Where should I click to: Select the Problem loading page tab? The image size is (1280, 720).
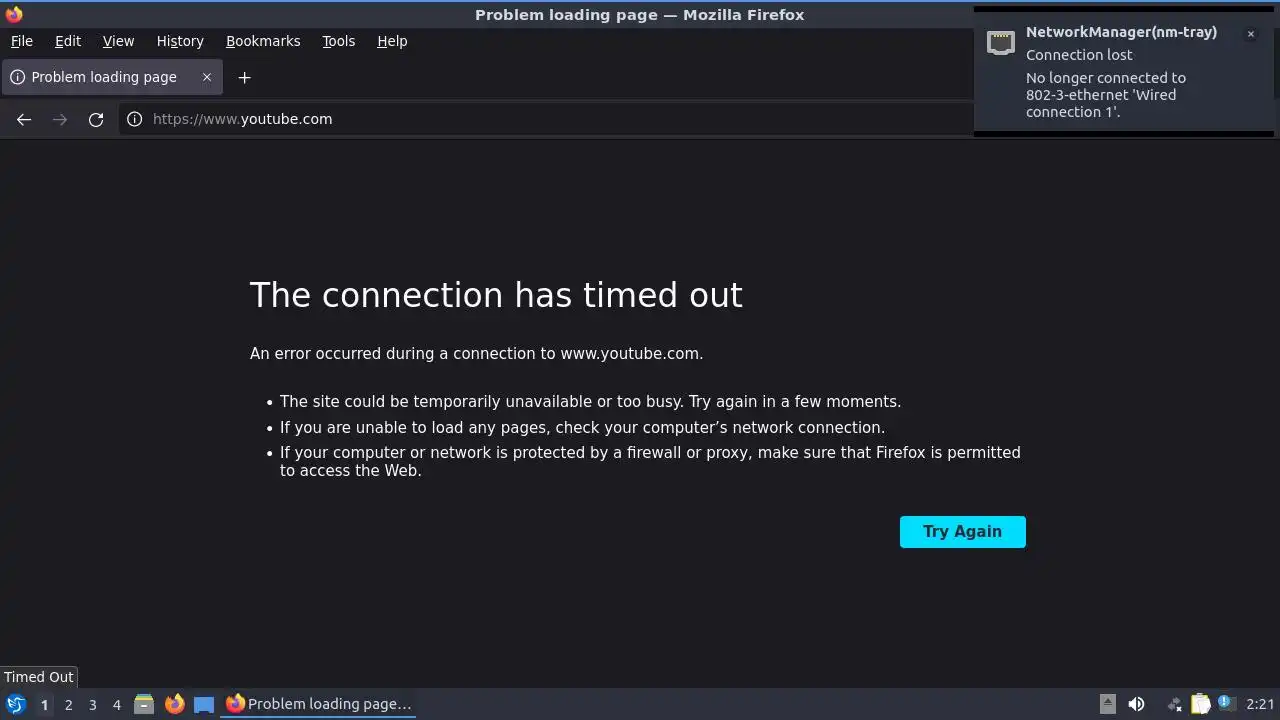click(111, 77)
